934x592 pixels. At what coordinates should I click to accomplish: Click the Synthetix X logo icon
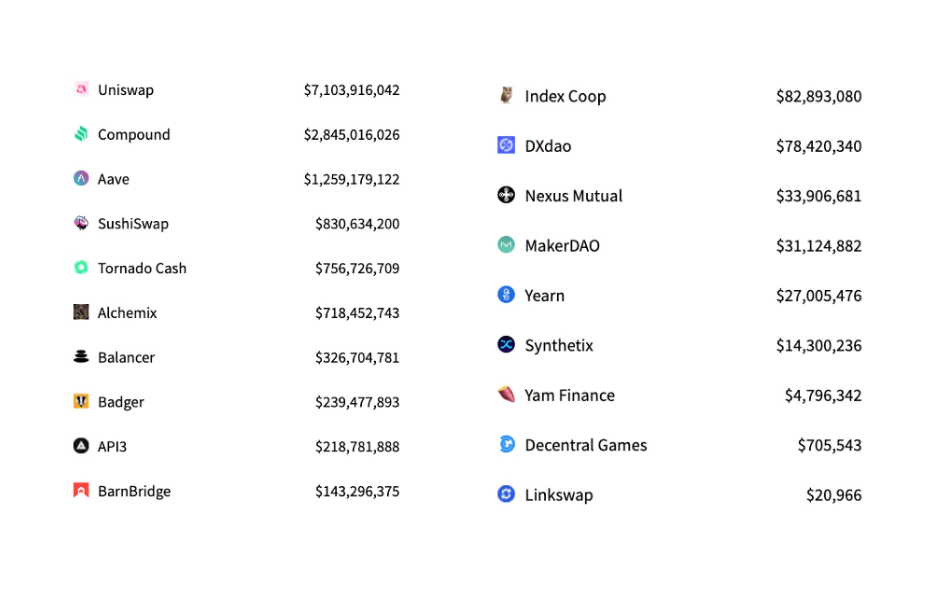point(506,345)
